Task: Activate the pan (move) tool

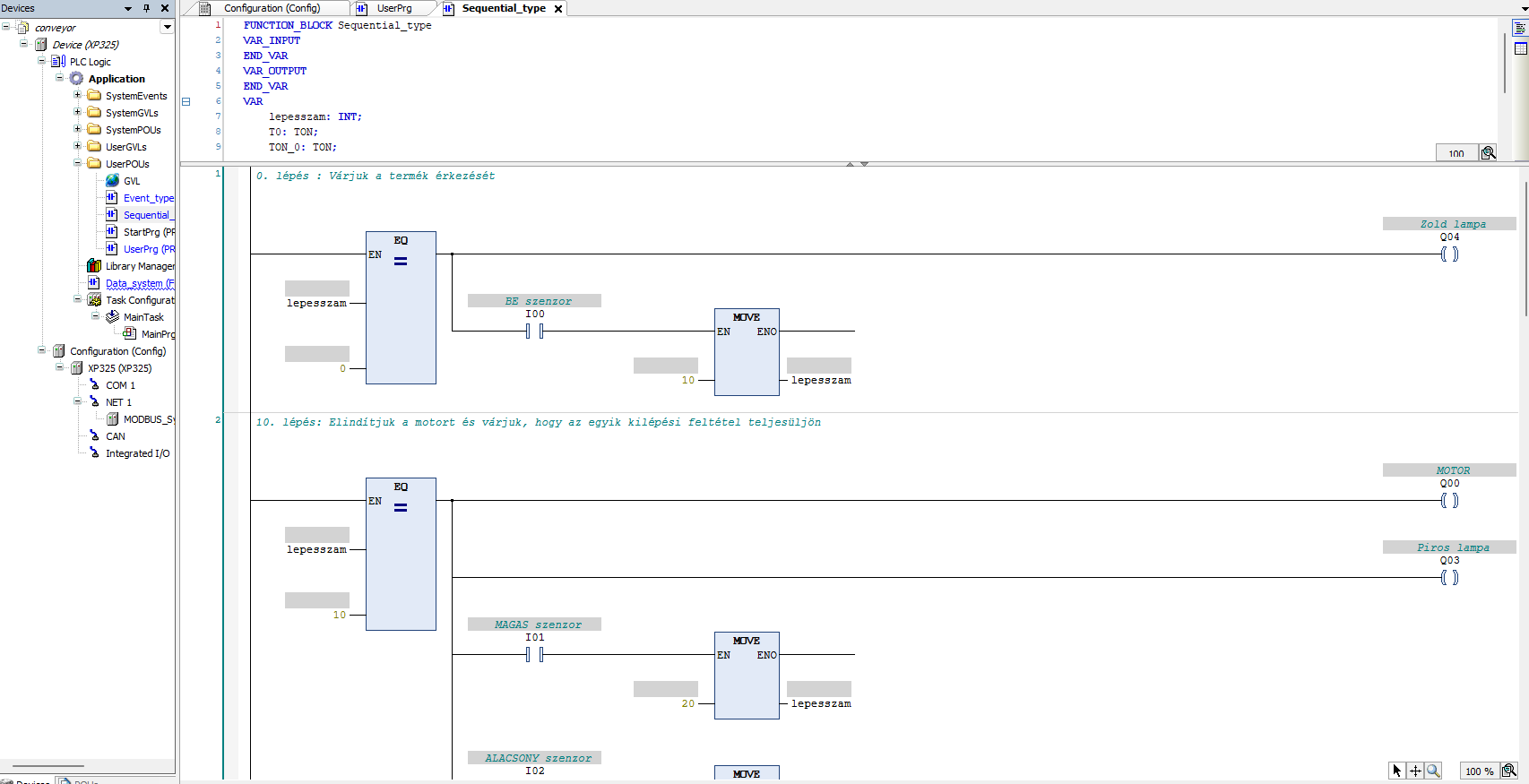Action: (1415, 771)
